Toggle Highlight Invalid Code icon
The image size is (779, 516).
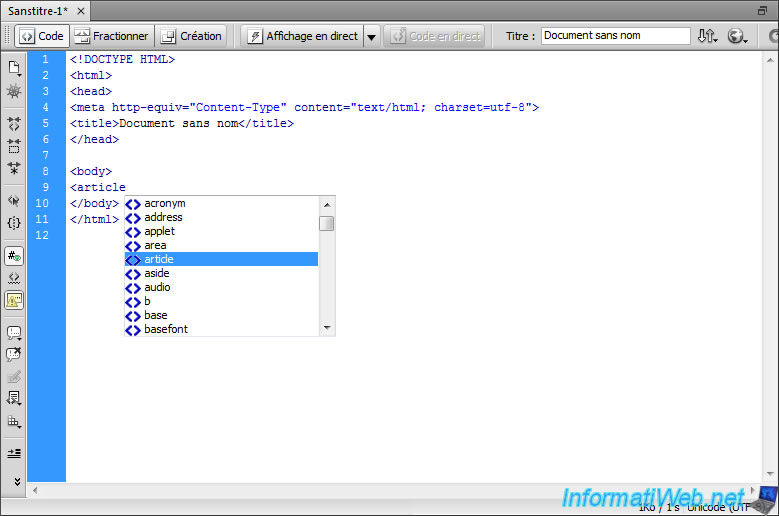click(14, 278)
